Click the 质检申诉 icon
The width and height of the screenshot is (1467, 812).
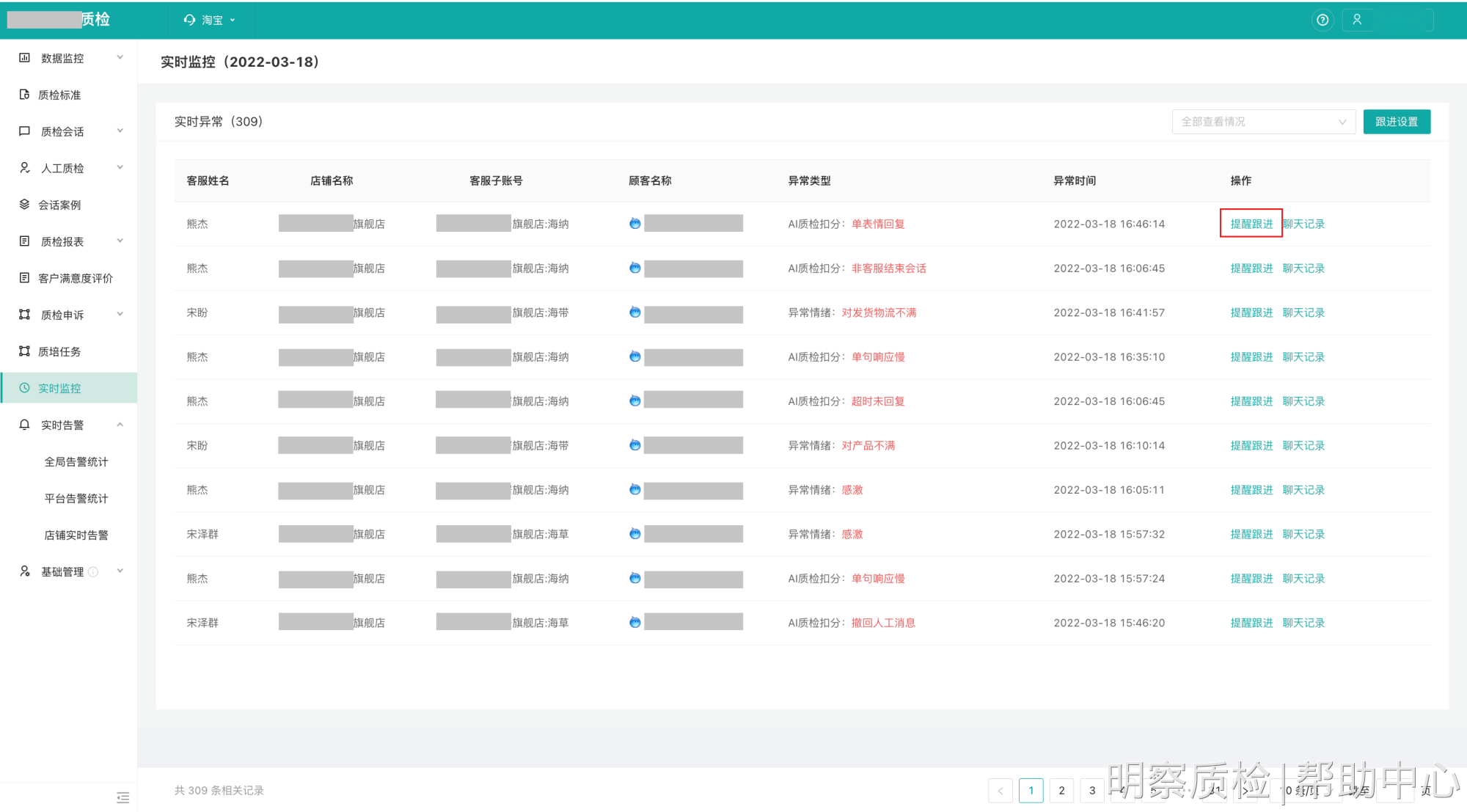[24, 314]
